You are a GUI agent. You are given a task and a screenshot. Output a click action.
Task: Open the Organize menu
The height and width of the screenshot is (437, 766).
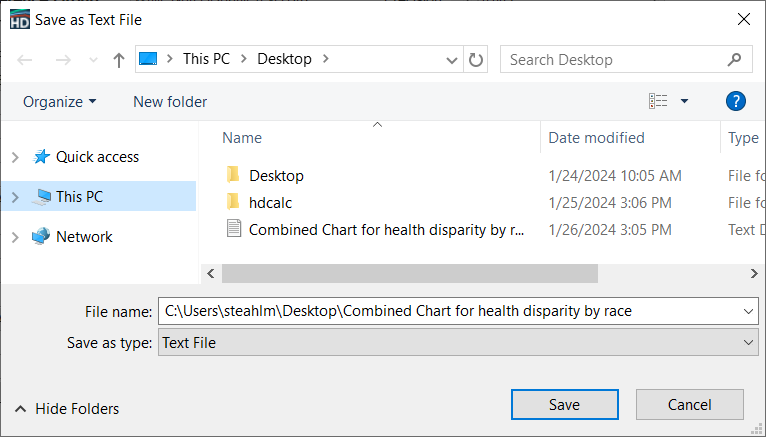[x=60, y=101]
